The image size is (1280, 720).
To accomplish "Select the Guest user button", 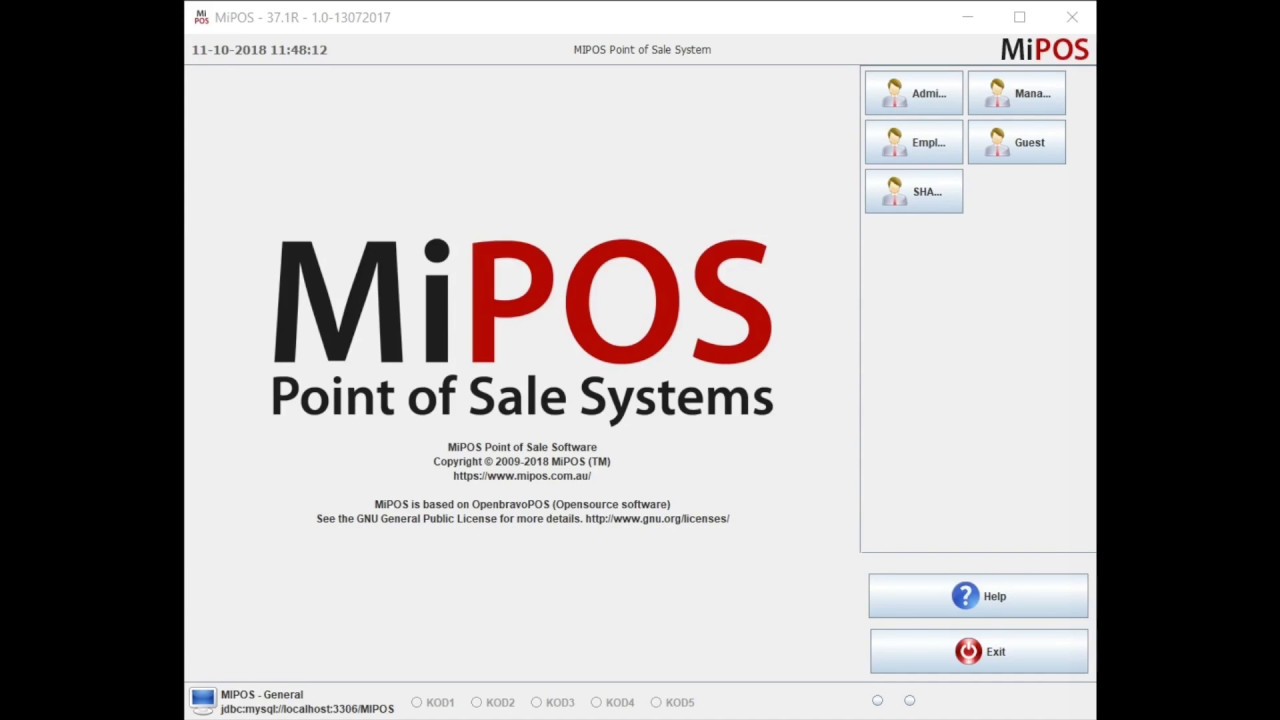I will coord(1017,142).
